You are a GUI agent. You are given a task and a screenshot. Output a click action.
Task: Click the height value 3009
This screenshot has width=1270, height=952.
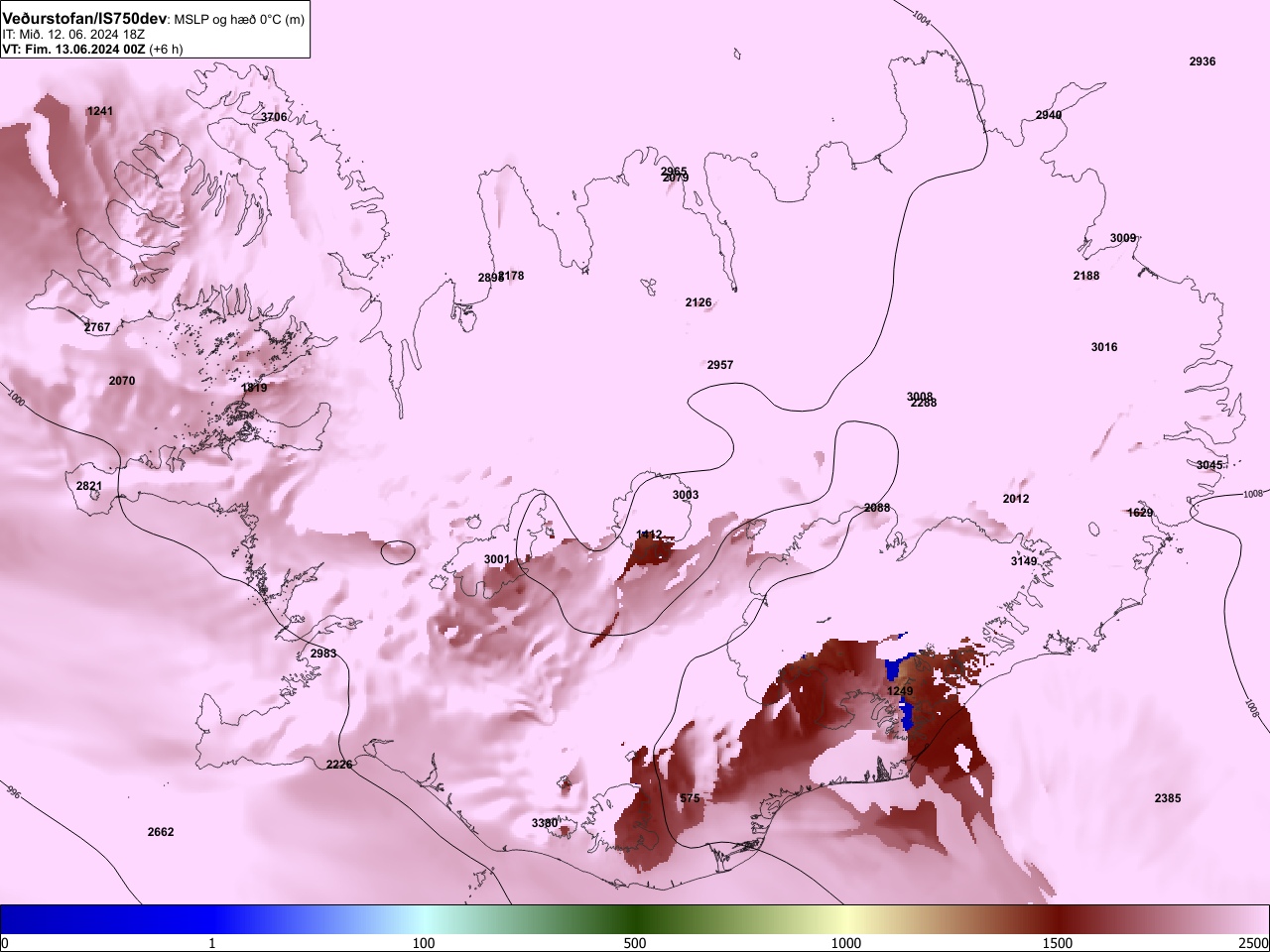pos(1123,238)
